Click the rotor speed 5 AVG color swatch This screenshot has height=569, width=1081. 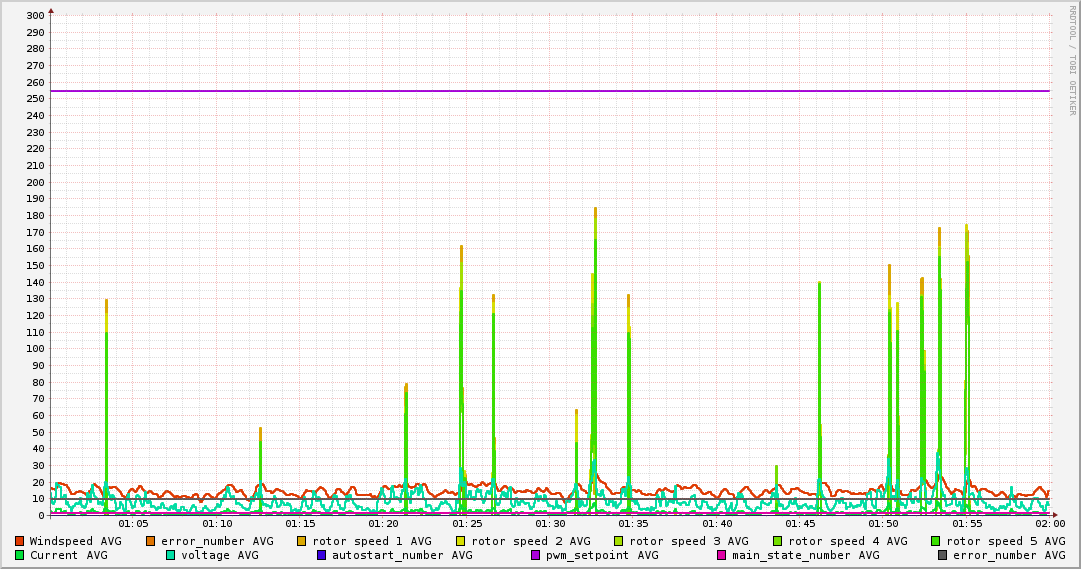935,541
